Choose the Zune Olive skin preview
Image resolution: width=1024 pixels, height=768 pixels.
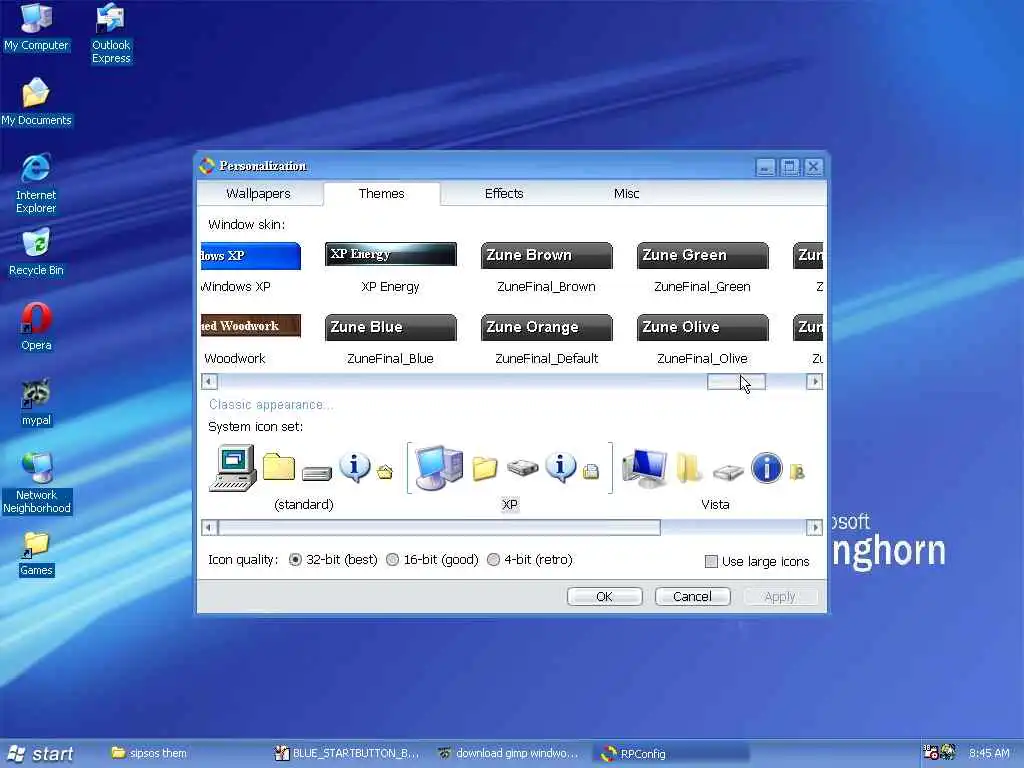703,327
